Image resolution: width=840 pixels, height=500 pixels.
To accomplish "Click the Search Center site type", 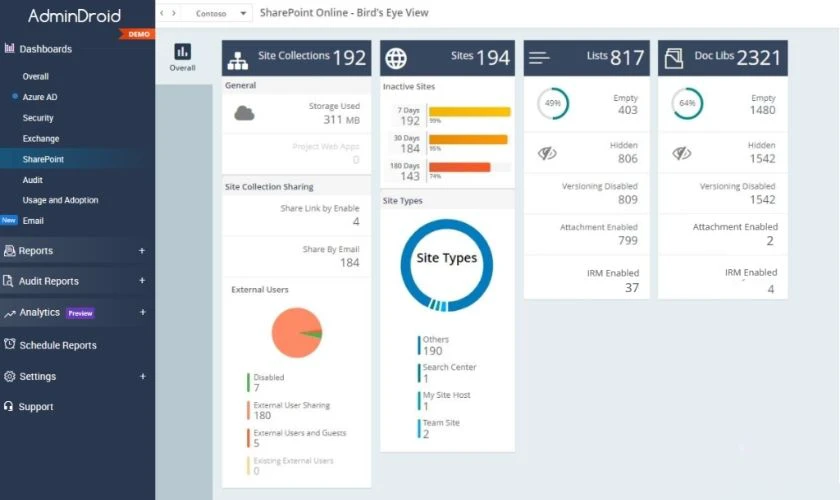I will [449, 373].
